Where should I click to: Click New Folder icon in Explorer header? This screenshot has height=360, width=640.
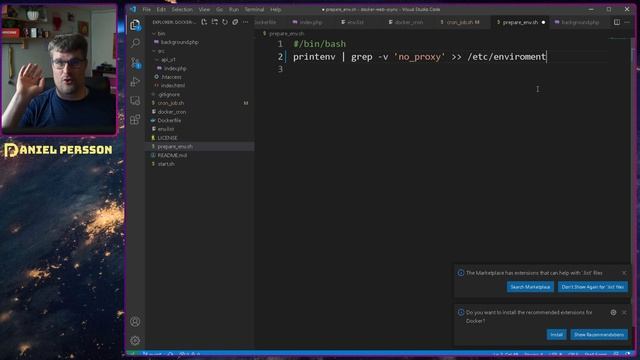215,22
